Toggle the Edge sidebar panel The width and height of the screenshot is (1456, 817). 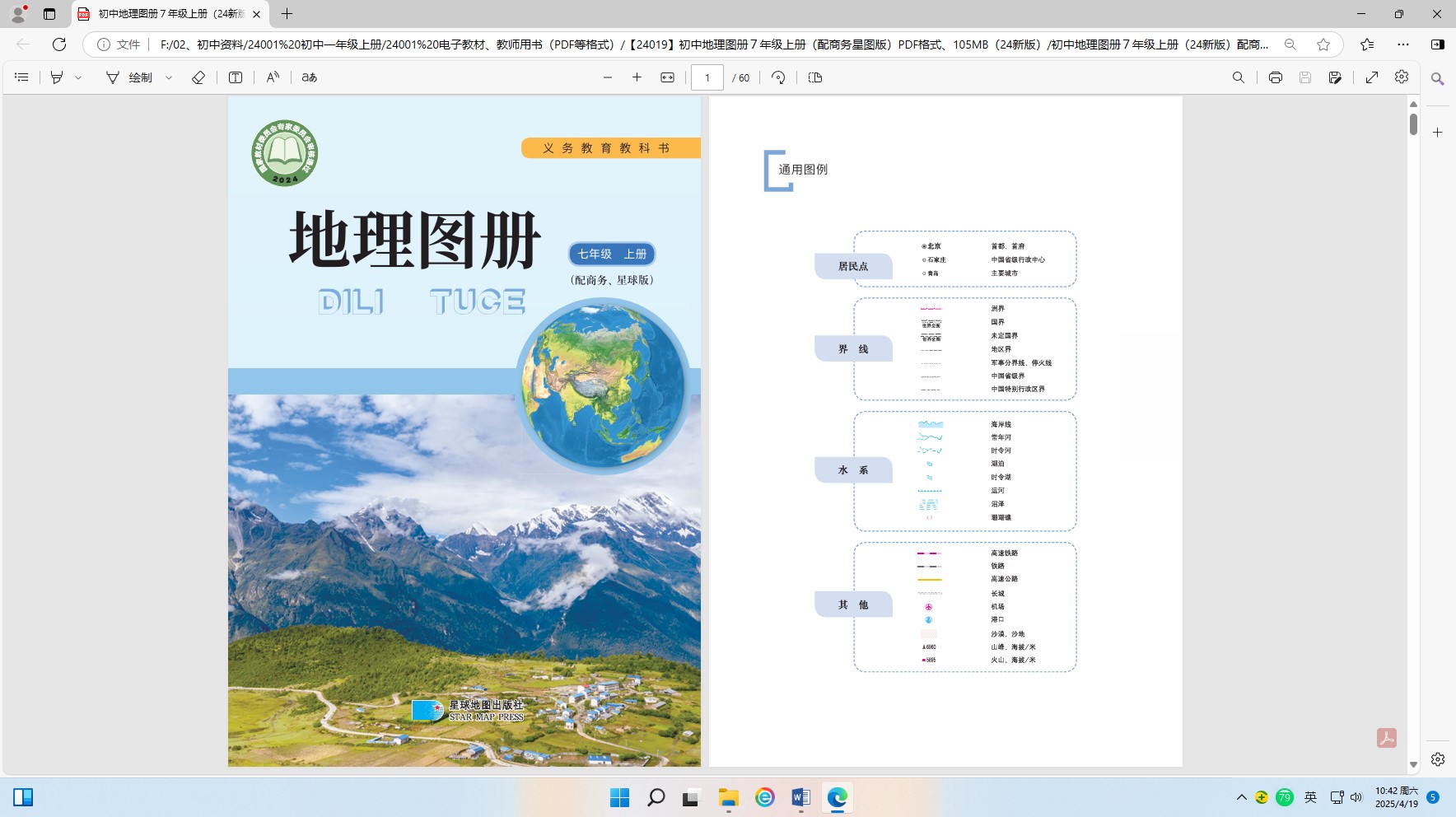click(x=1437, y=44)
